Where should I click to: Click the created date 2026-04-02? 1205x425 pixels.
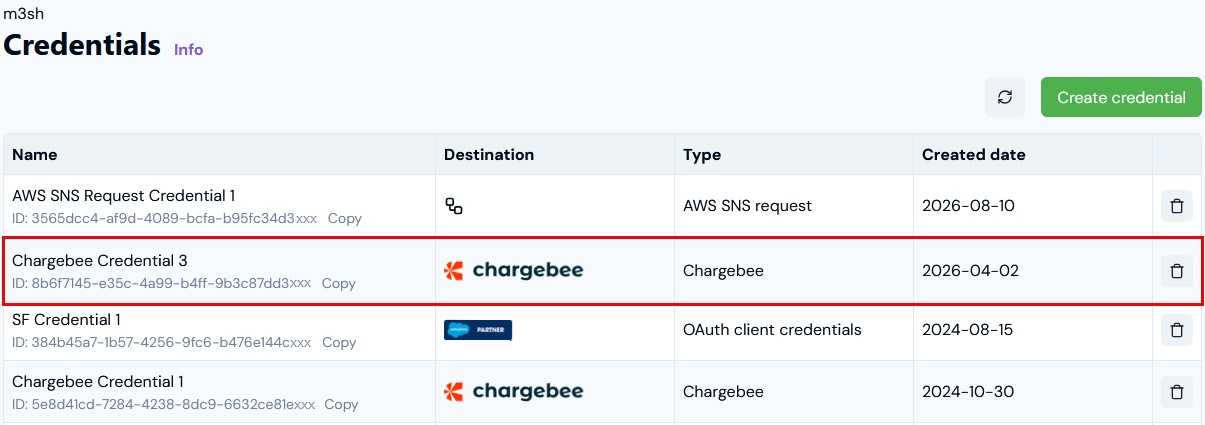click(970, 270)
